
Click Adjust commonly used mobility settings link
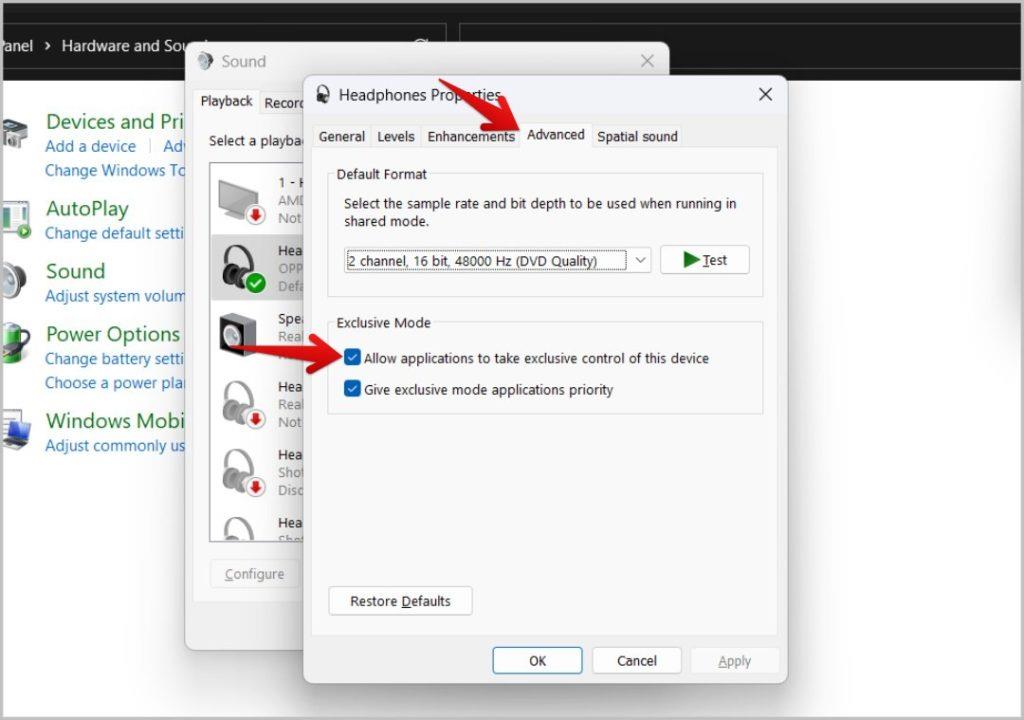pos(115,446)
